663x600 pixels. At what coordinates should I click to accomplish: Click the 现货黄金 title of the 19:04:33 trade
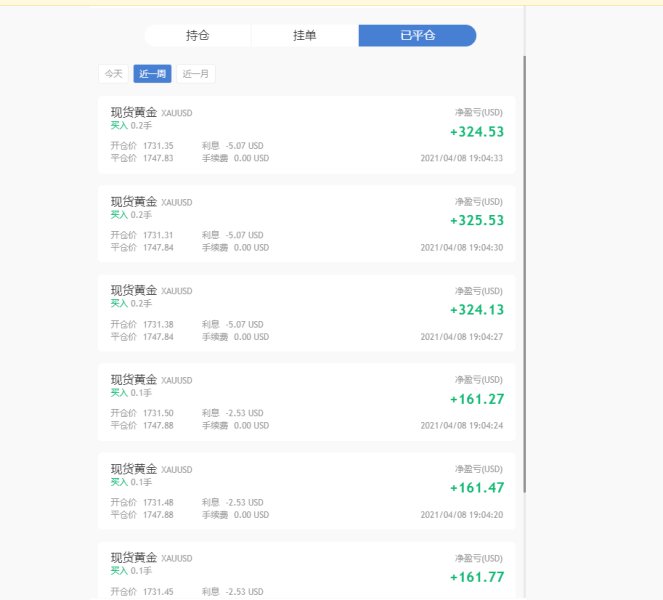click(134, 112)
